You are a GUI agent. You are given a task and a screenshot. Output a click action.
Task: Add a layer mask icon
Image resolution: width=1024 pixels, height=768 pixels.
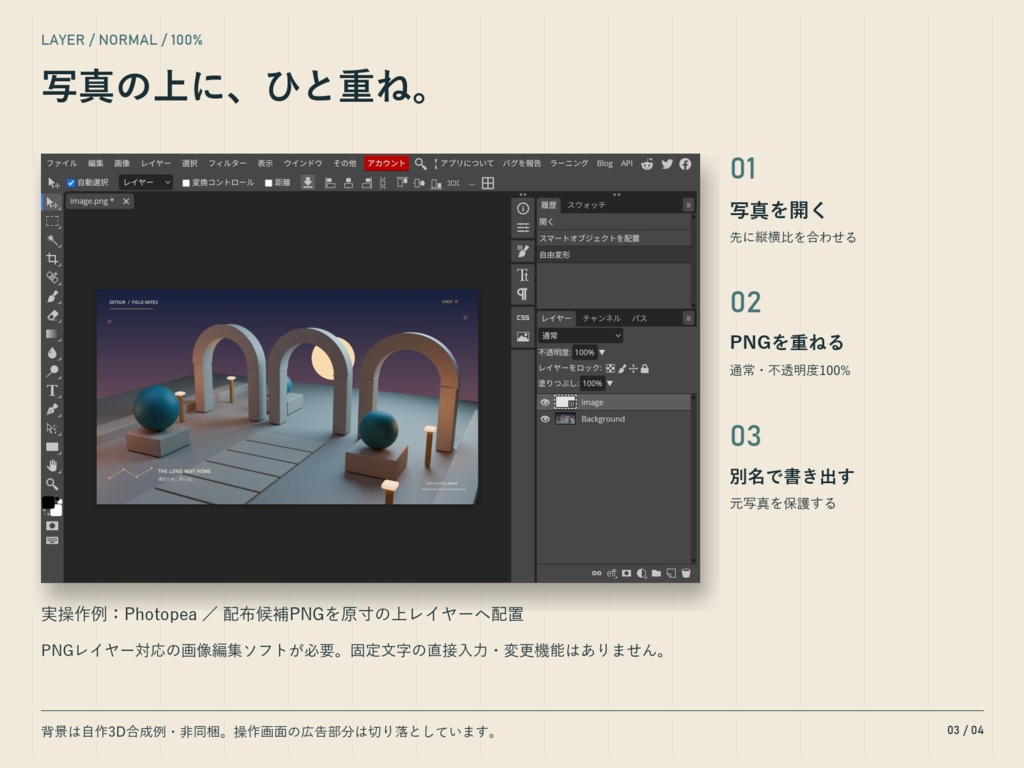[x=626, y=573]
